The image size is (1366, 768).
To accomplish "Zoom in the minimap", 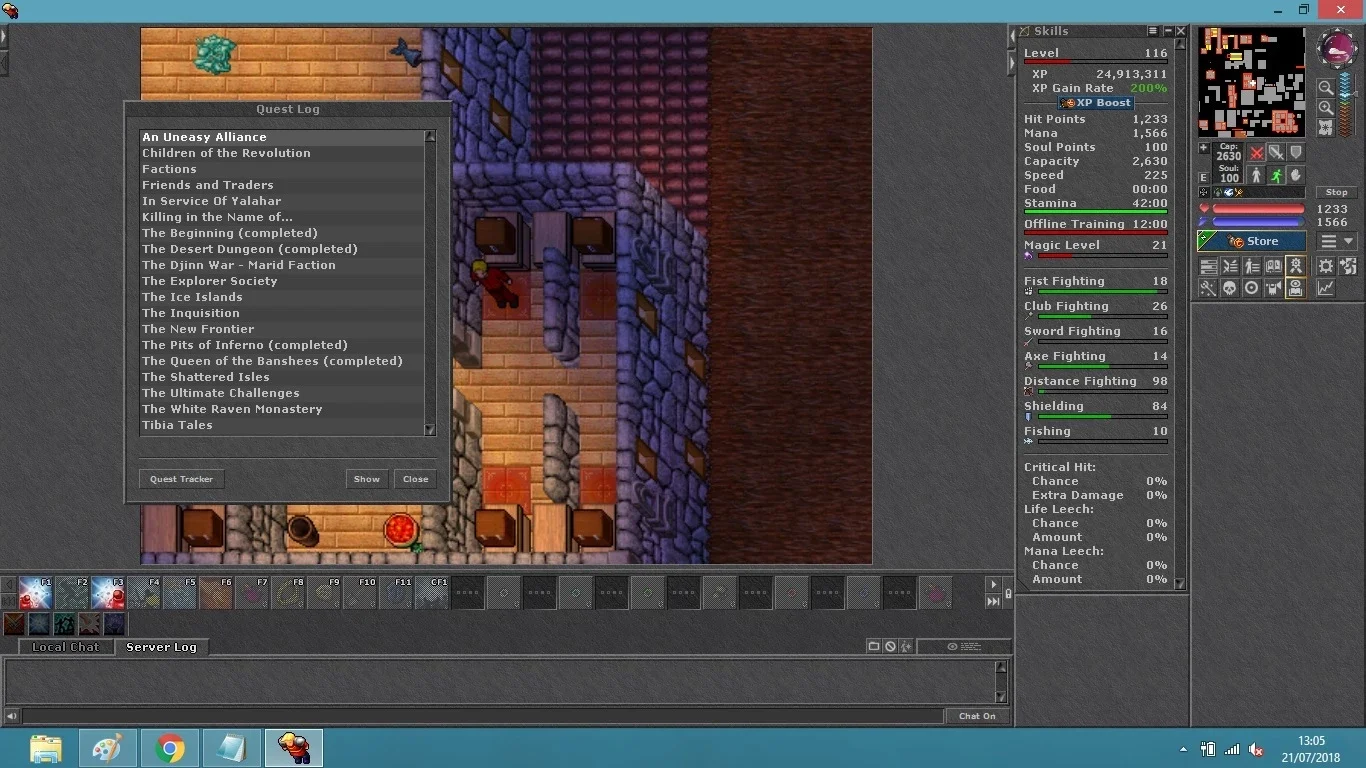I will point(1326,107).
